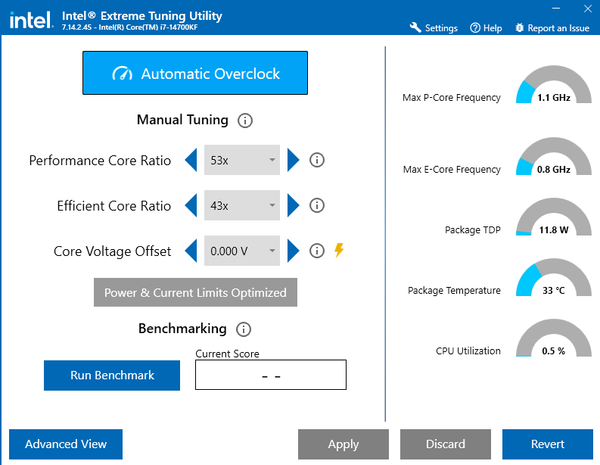This screenshot has height=465, width=600.
Task: Click the info icon beside Benchmarking
Action: [x=244, y=329]
